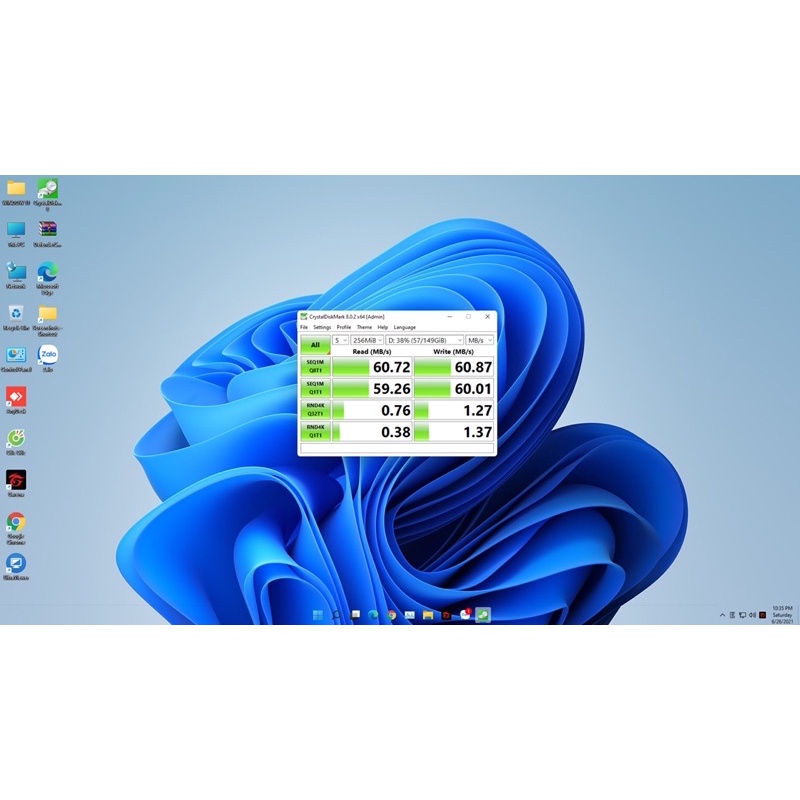
Task: Open the Zalo desktop shortcut
Action: (x=47, y=355)
